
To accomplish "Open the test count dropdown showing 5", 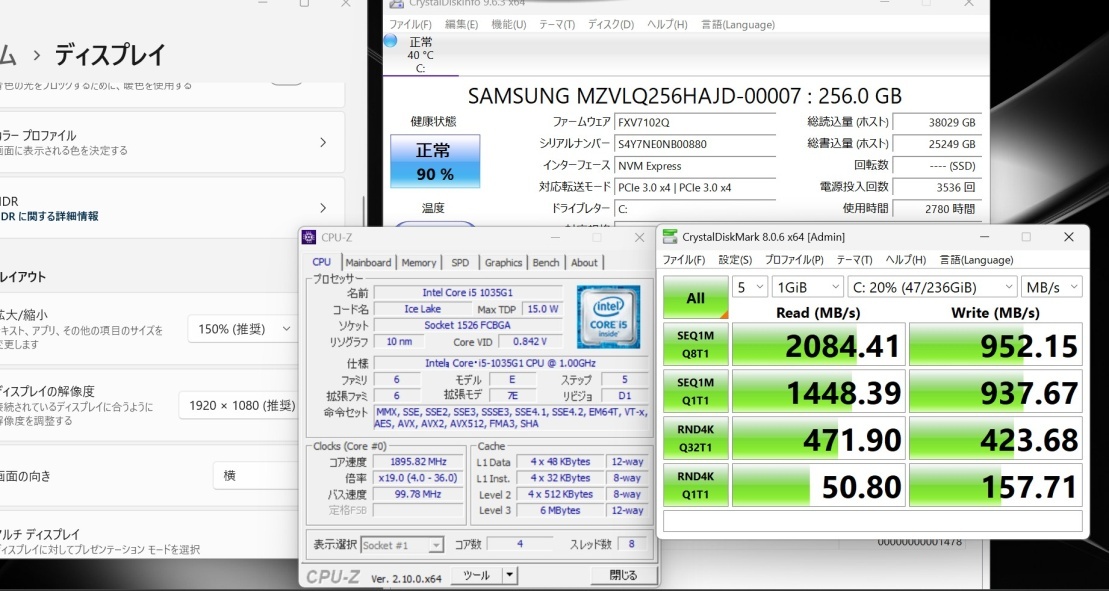I will click(x=750, y=287).
